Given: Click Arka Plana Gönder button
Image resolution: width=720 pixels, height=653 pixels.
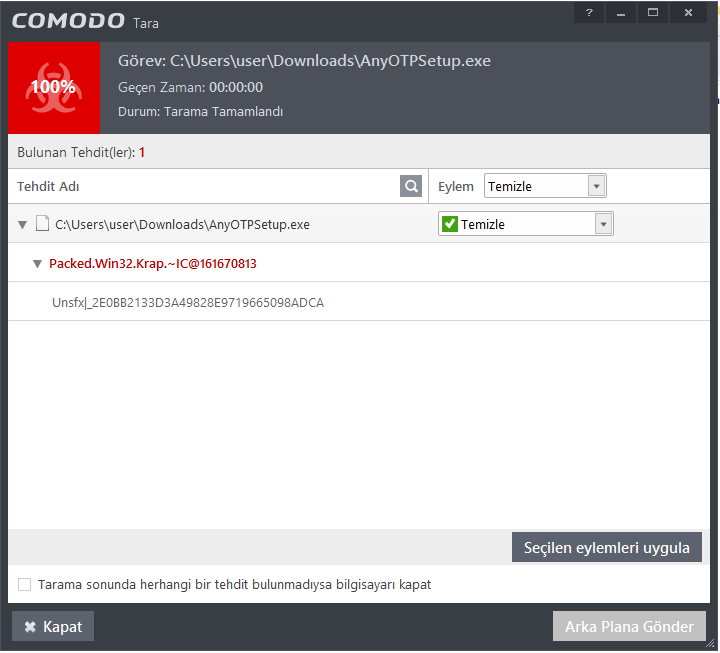Looking at the screenshot, I should [629, 626].
